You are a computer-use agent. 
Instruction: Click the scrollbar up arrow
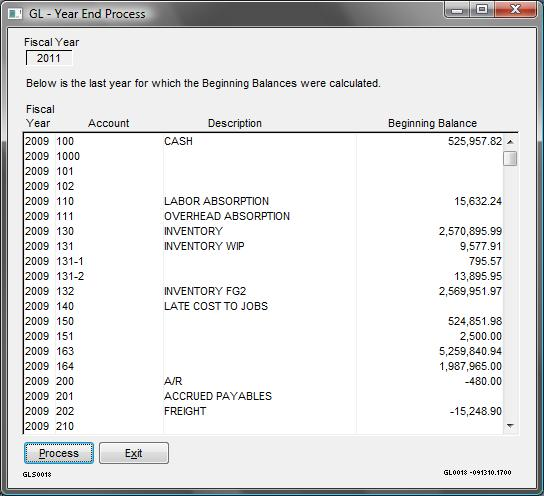click(510, 142)
